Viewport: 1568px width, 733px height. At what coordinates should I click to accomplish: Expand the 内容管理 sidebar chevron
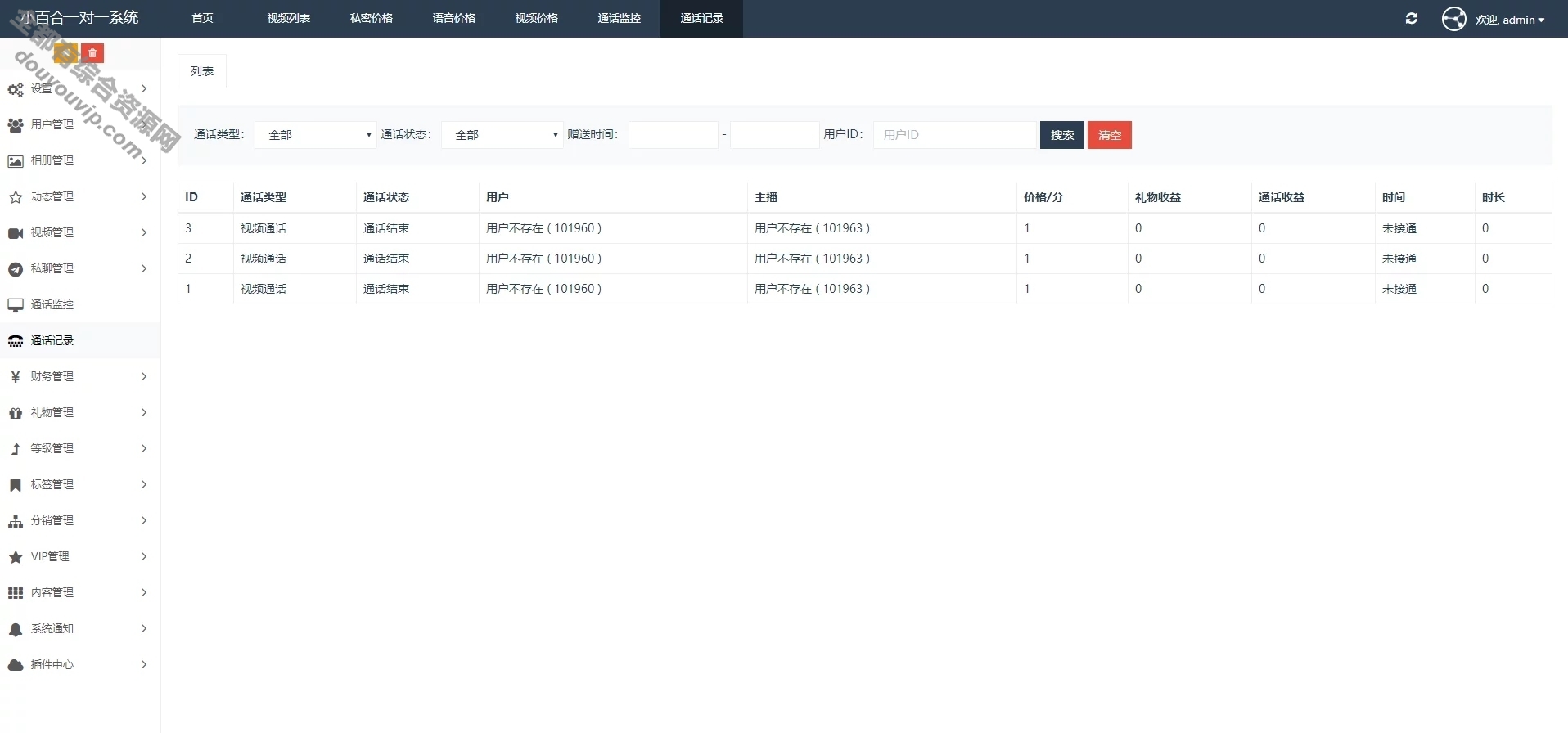coord(144,592)
